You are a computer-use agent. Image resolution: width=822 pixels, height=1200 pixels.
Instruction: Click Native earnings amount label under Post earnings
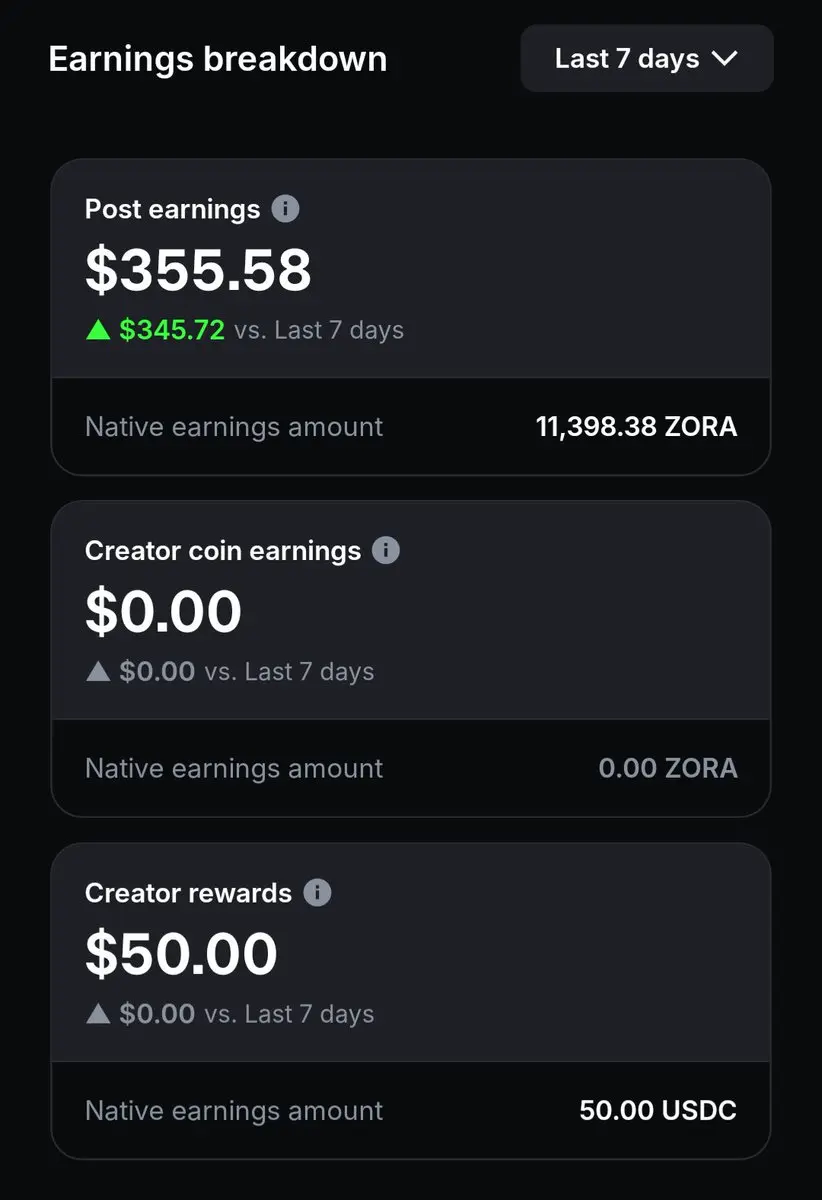(x=234, y=427)
